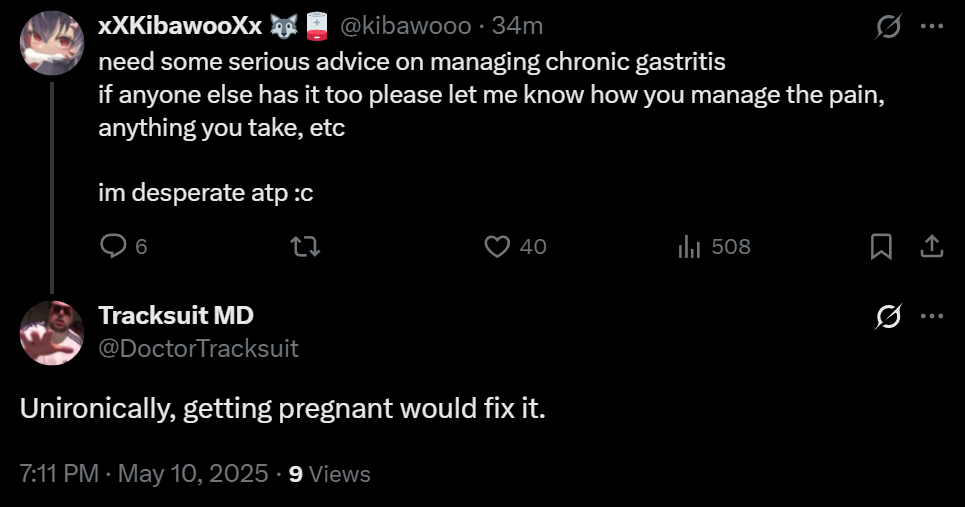Click the @DoctorTracksuit handle
The height and width of the screenshot is (507, 965).
pyautogui.click(x=198, y=348)
